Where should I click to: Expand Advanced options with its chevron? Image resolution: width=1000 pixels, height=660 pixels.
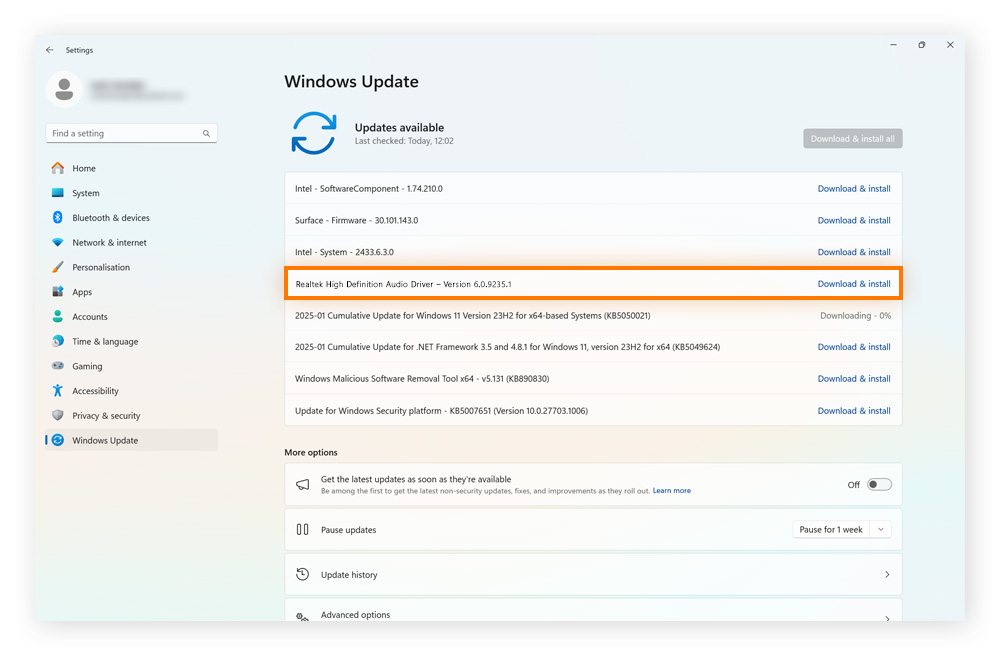click(887, 618)
